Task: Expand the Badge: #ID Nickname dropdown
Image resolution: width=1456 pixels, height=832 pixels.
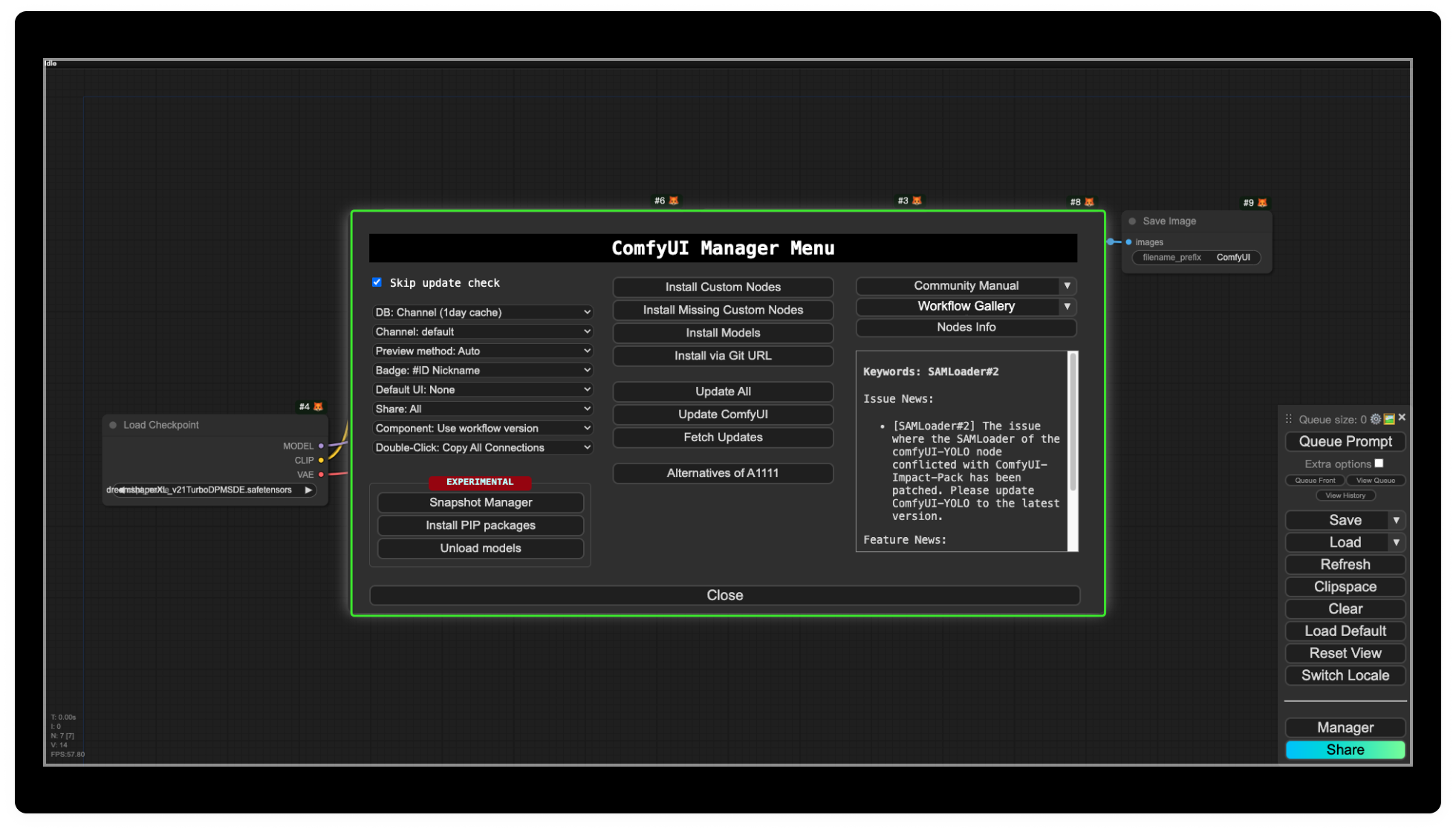Action: 482,370
